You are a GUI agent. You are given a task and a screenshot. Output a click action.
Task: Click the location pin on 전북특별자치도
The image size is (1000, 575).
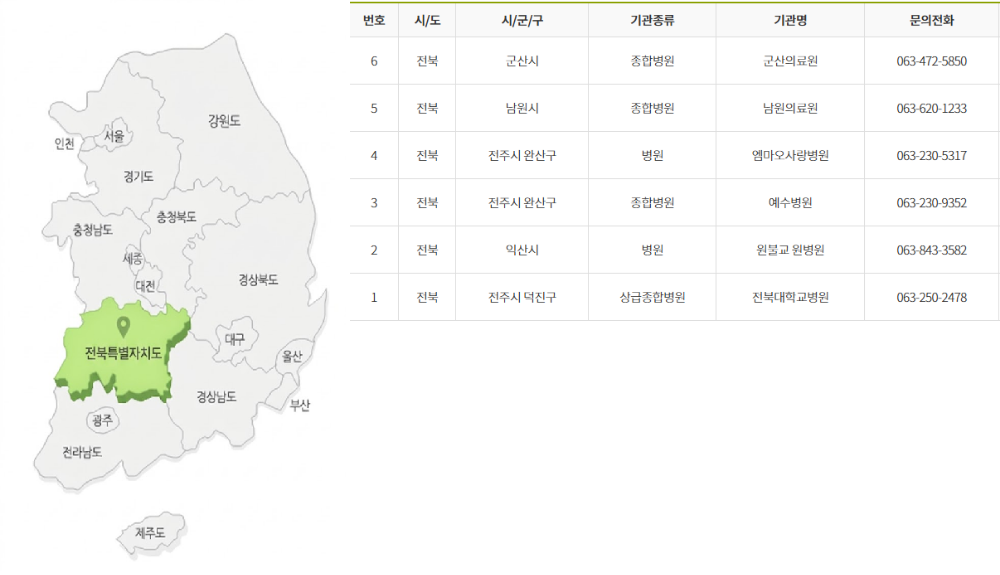(x=123, y=326)
